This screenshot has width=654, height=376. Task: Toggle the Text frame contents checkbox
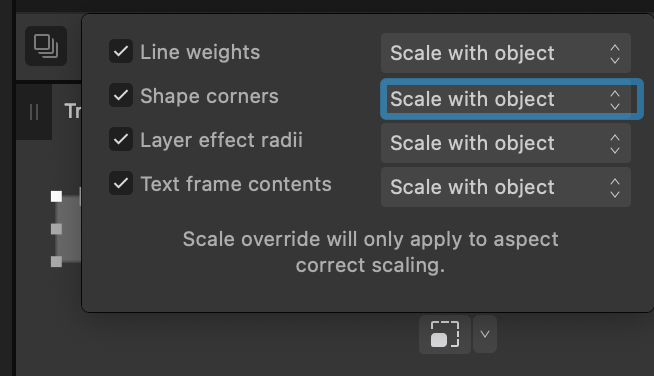(x=121, y=183)
